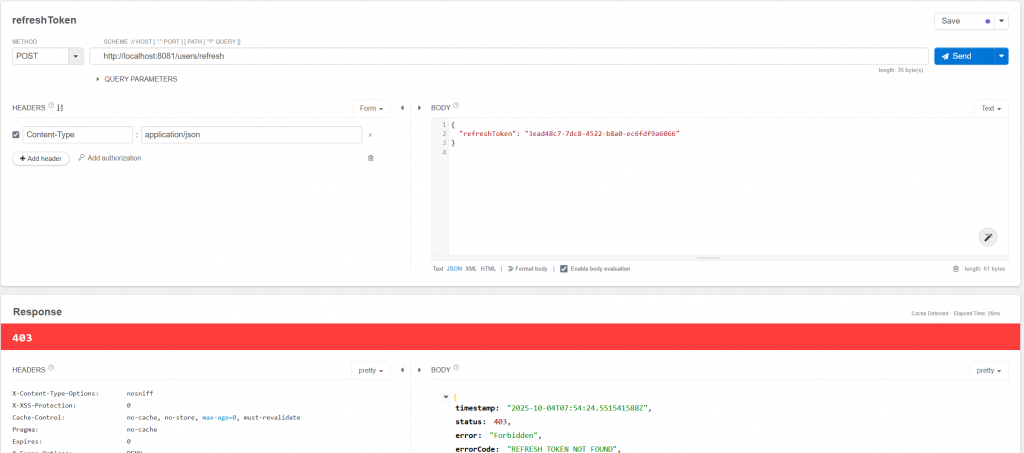Clear the request body with the trash icon
The height and width of the screenshot is (453, 1024).
coord(956,269)
